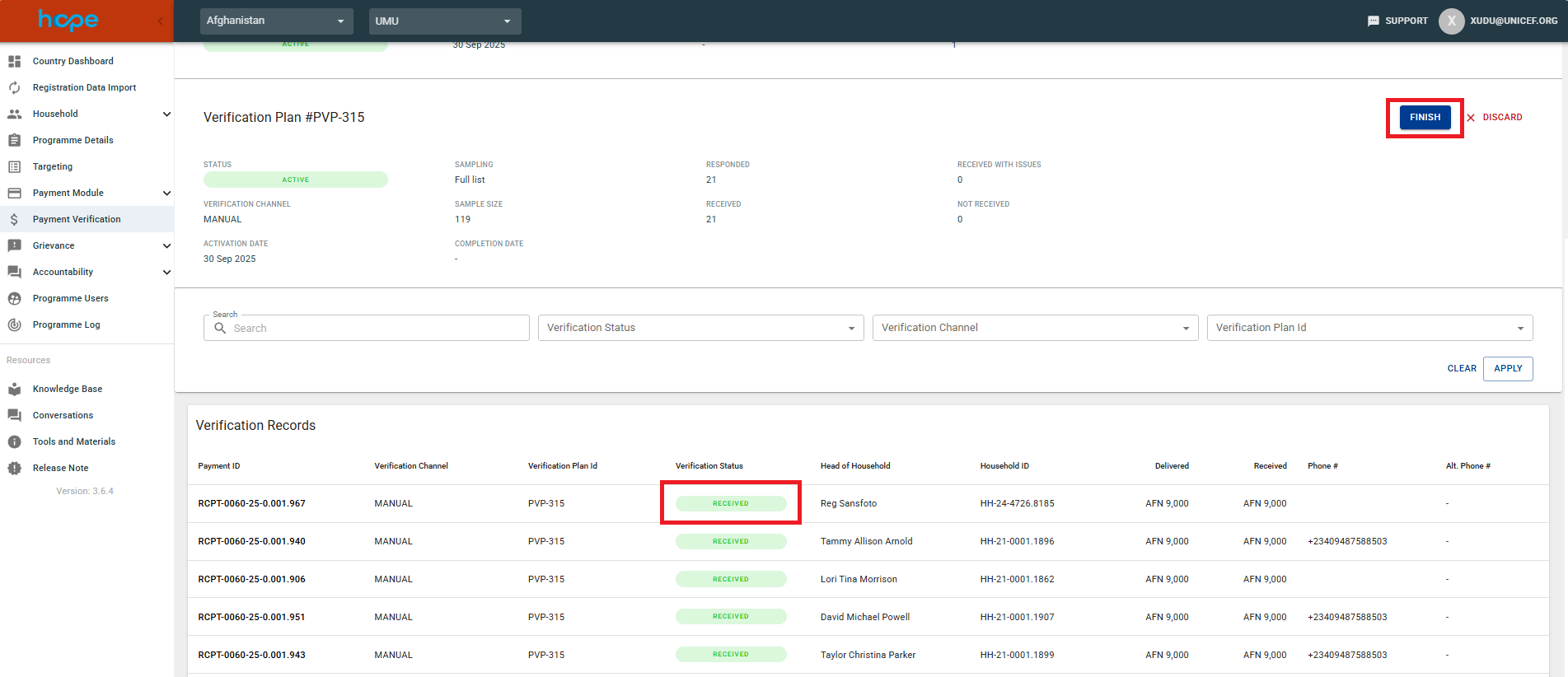This screenshot has height=677, width=1568.
Task: Click the Release Note badge icon
Action: point(14,468)
